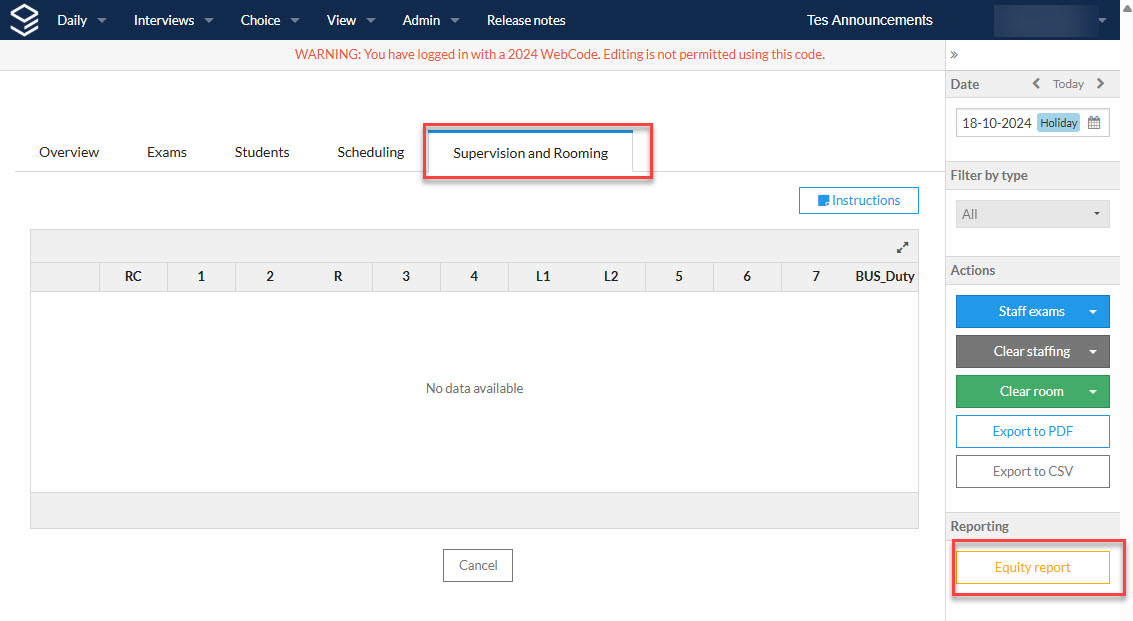Click the Equity report button

coord(1032,568)
